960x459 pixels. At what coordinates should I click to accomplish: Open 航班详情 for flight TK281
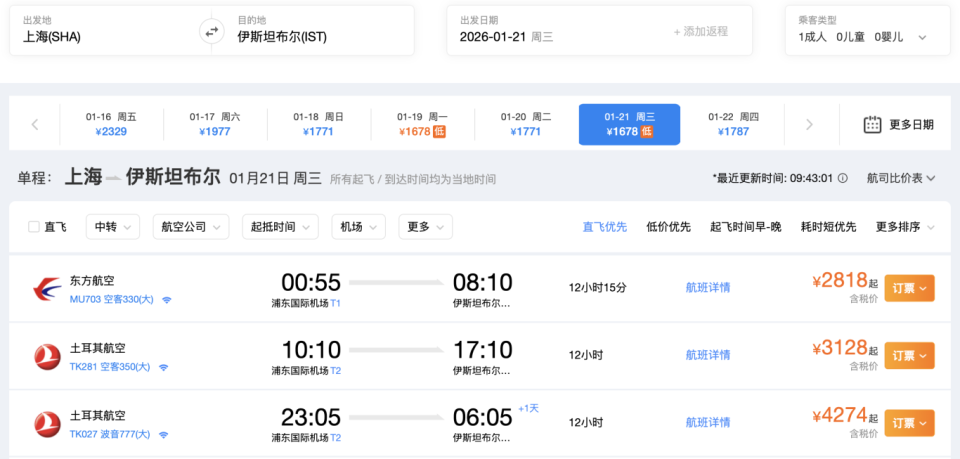pos(708,355)
